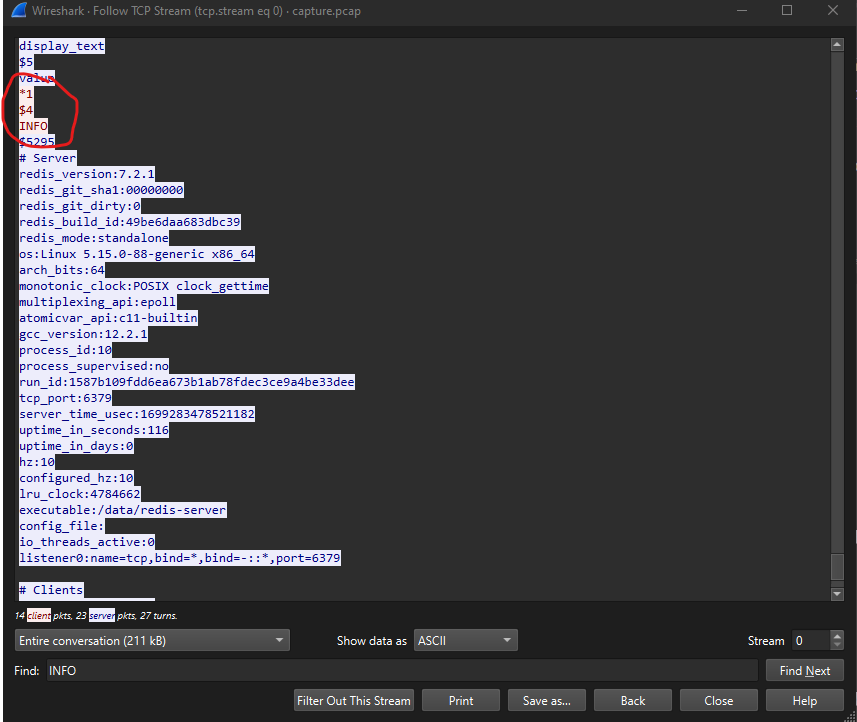The height and width of the screenshot is (722, 857).
Task: Close the Follow TCP Stream dialog via Close button
Action: [719, 701]
